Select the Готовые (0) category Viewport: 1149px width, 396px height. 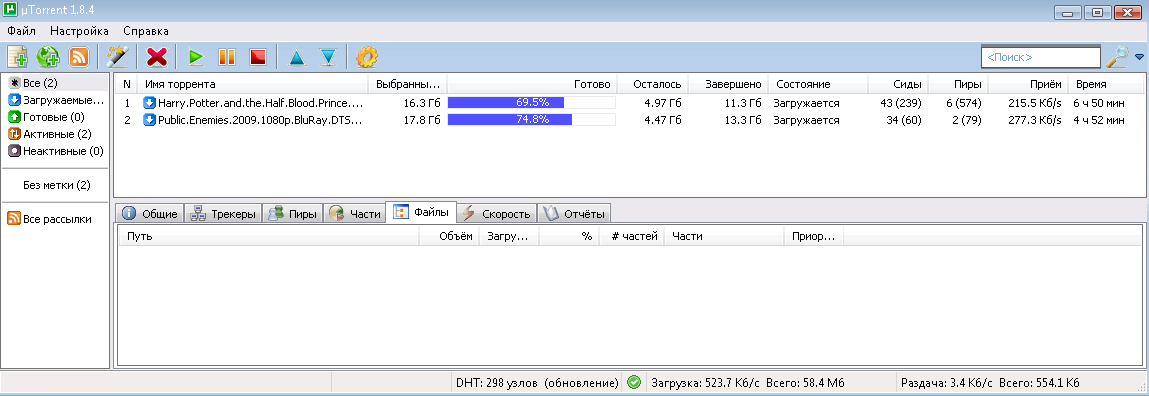pyautogui.click(x=45, y=117)
